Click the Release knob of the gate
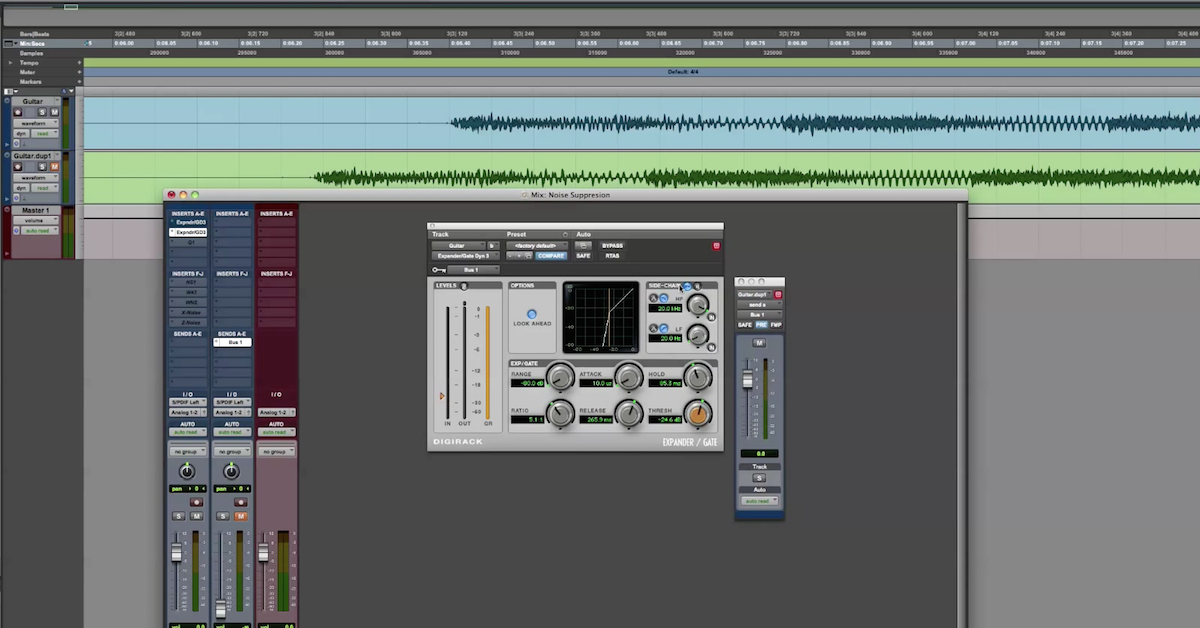 point(628,412)
